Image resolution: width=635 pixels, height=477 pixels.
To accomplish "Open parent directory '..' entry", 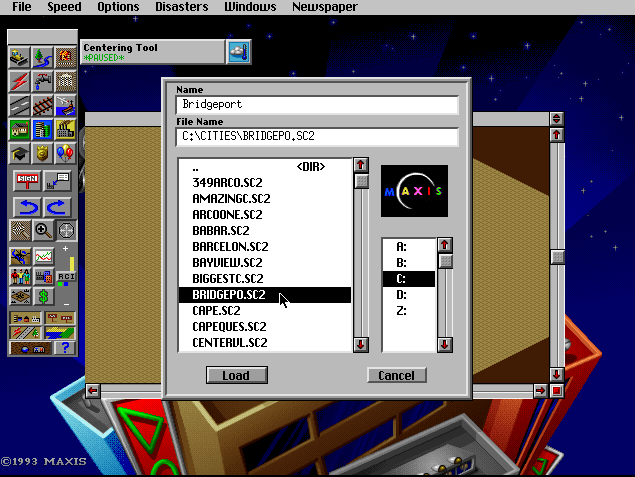I will 196,166.
